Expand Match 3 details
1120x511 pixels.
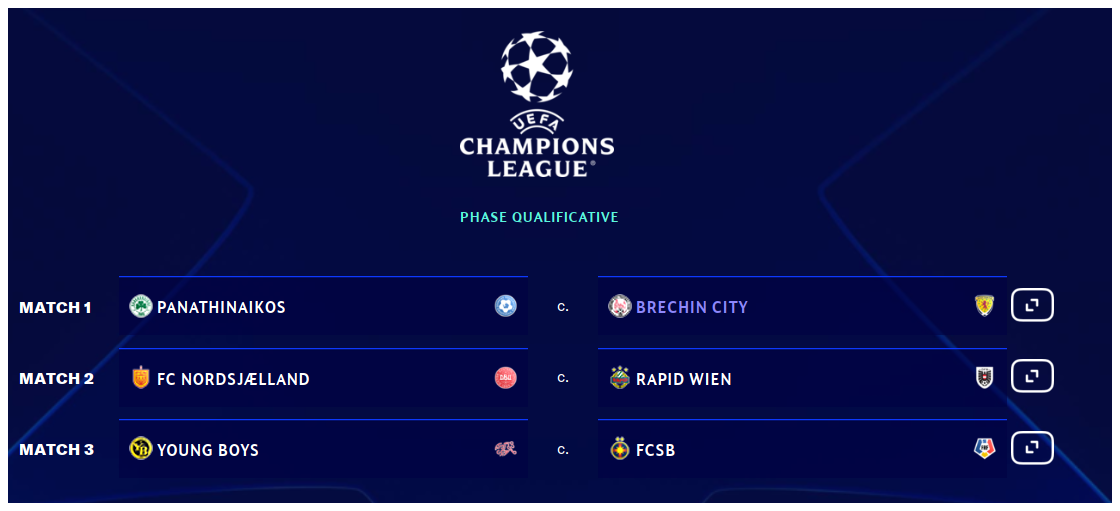point(1032,448)
